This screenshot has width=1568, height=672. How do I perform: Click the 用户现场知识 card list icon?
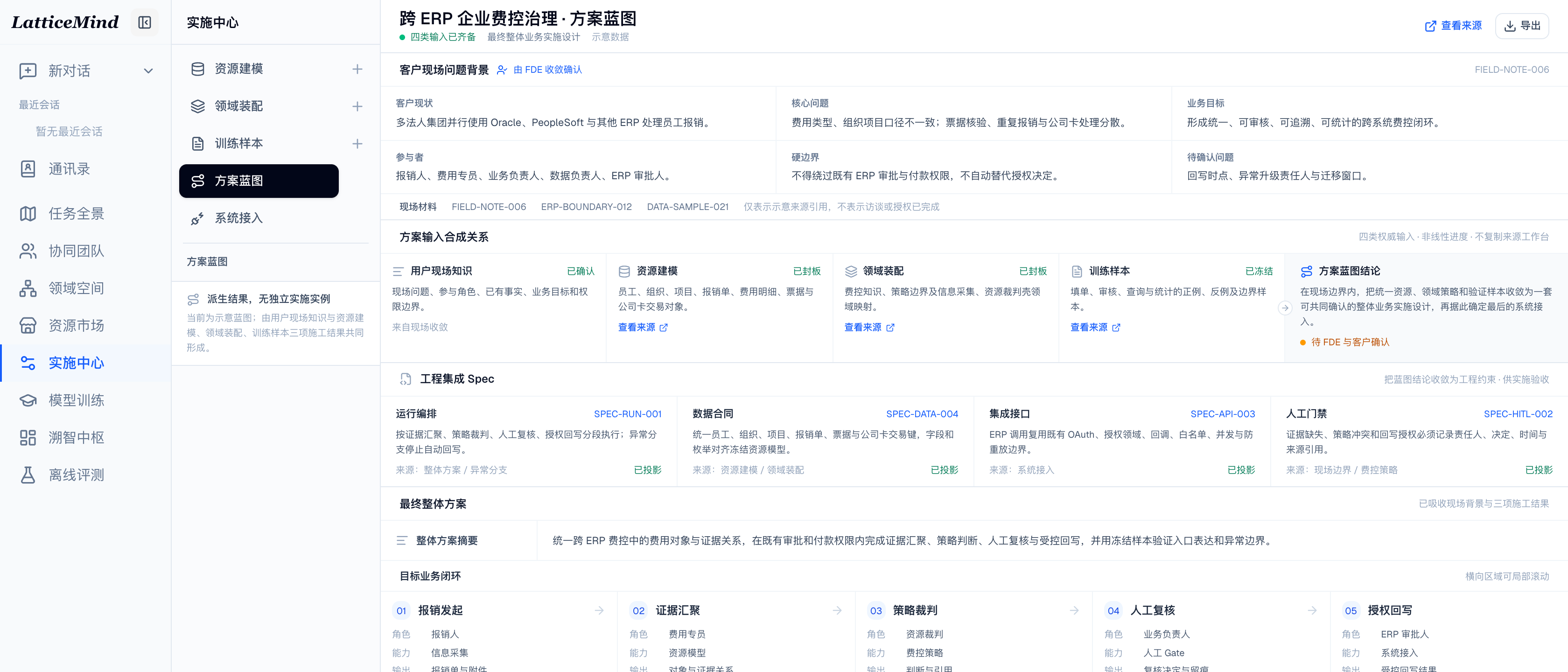[398, 272]
